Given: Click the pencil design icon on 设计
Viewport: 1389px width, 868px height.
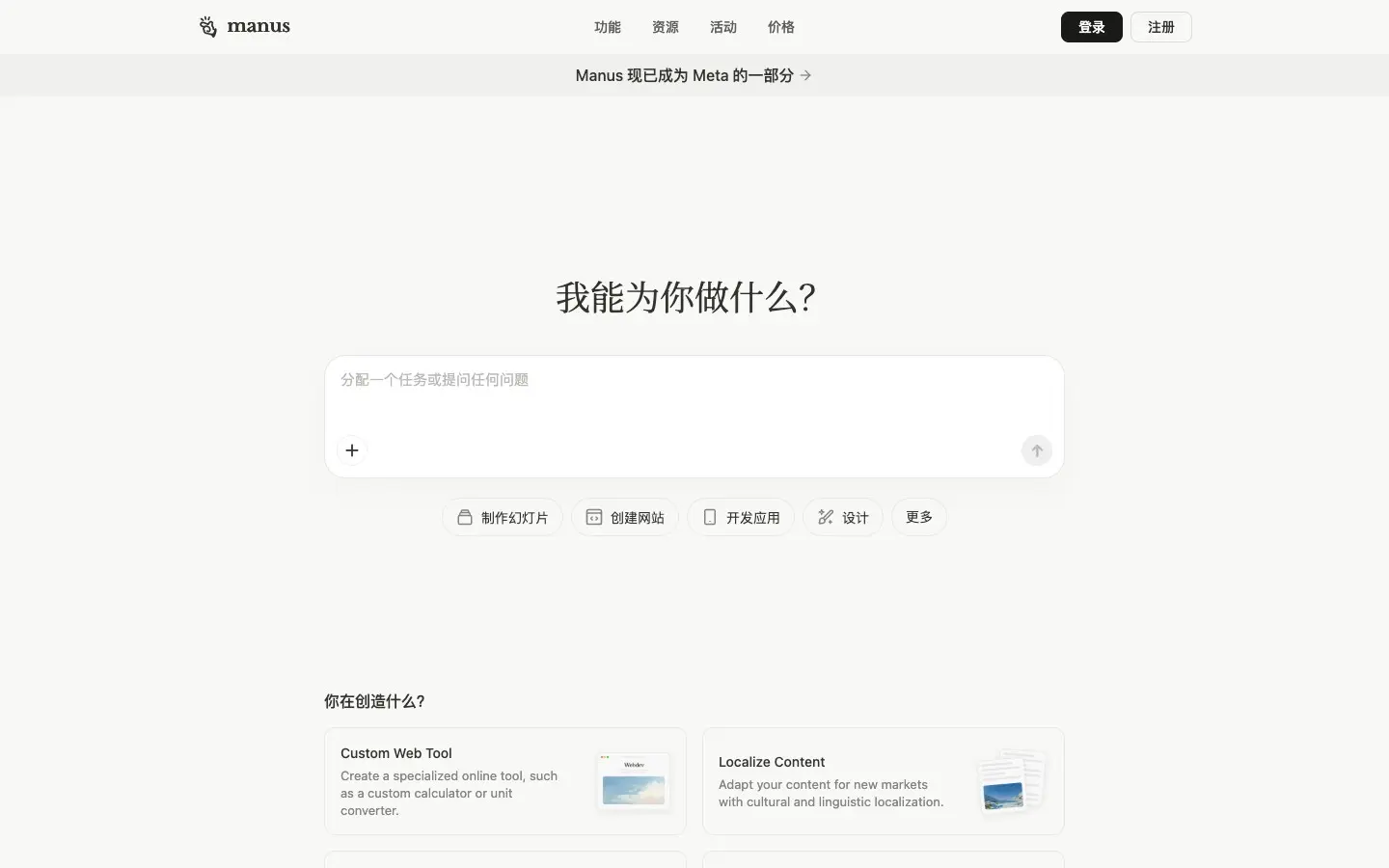Looking at the screenshot, I should point(826,517).
